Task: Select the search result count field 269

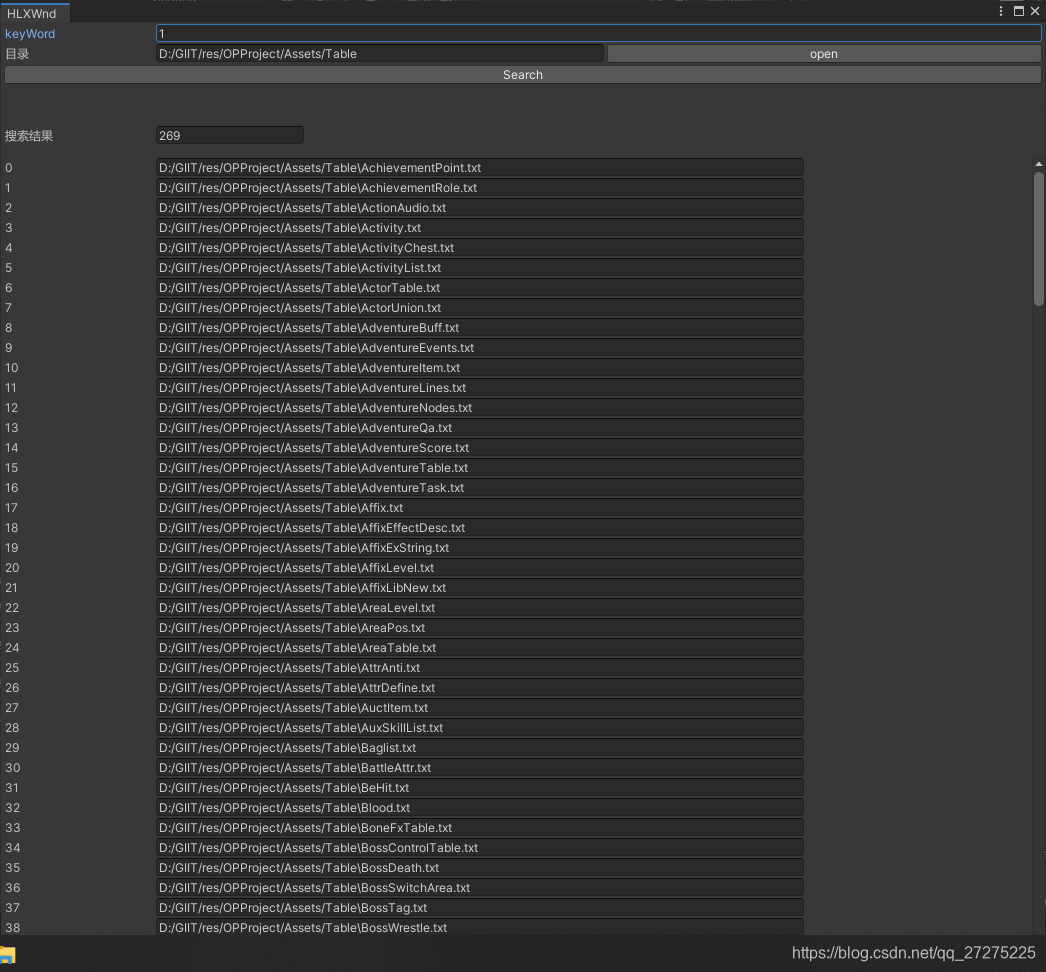Action: tap(229, 135)
